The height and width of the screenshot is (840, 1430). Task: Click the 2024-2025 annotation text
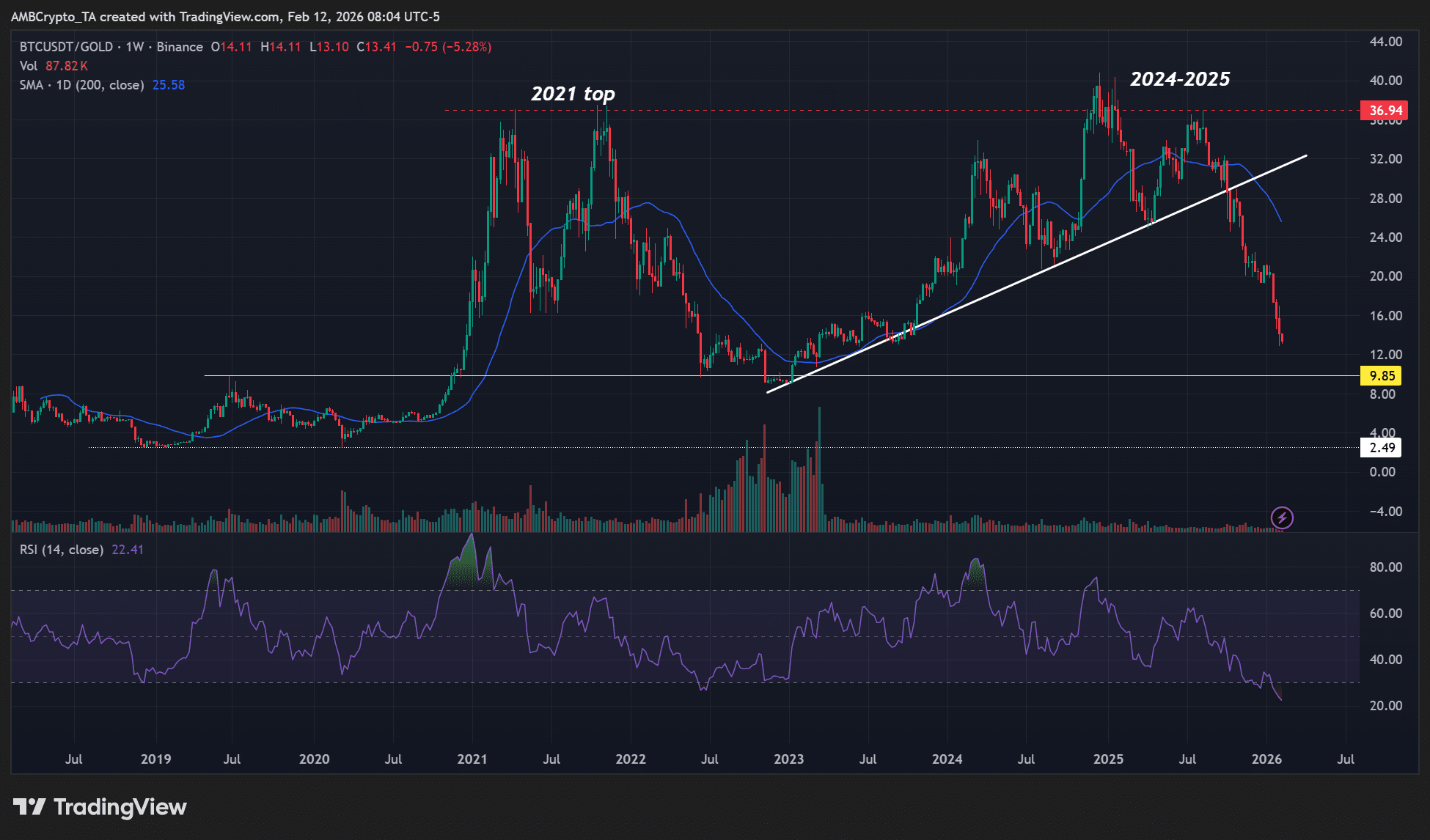coord(1180,79)
